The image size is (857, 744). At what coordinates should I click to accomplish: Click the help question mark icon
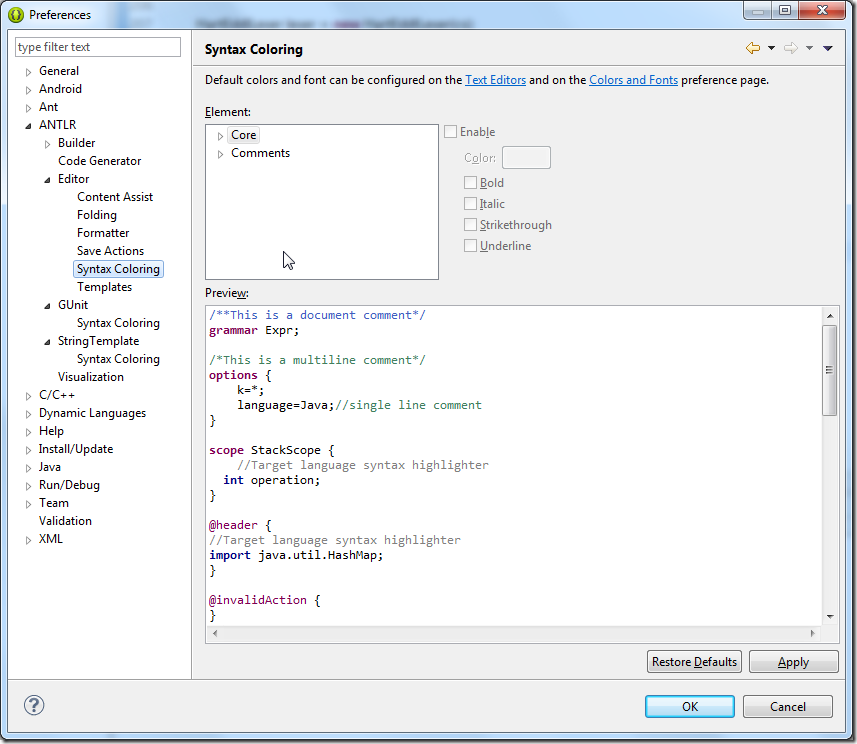point(33,705)
